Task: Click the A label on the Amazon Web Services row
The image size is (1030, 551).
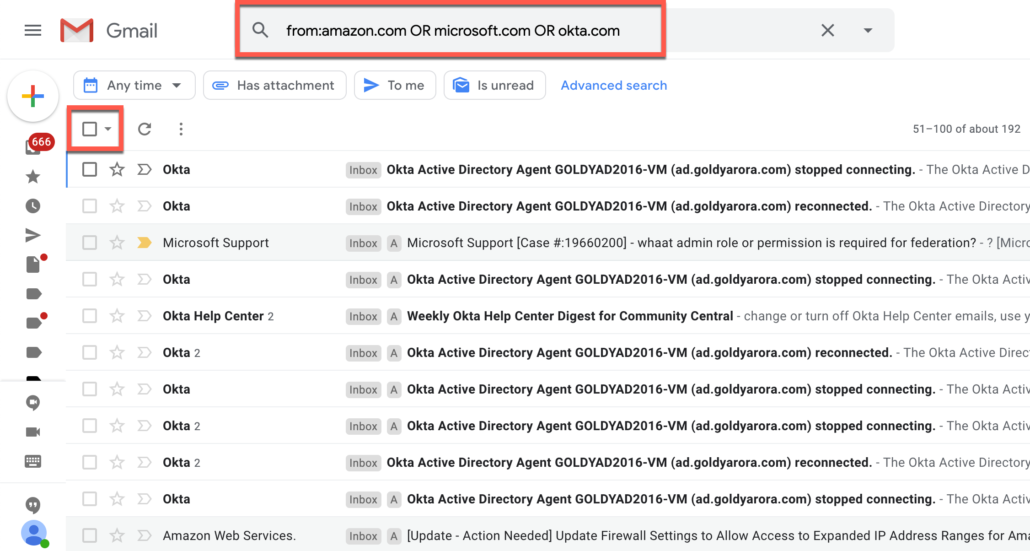Action: [393, 537]
